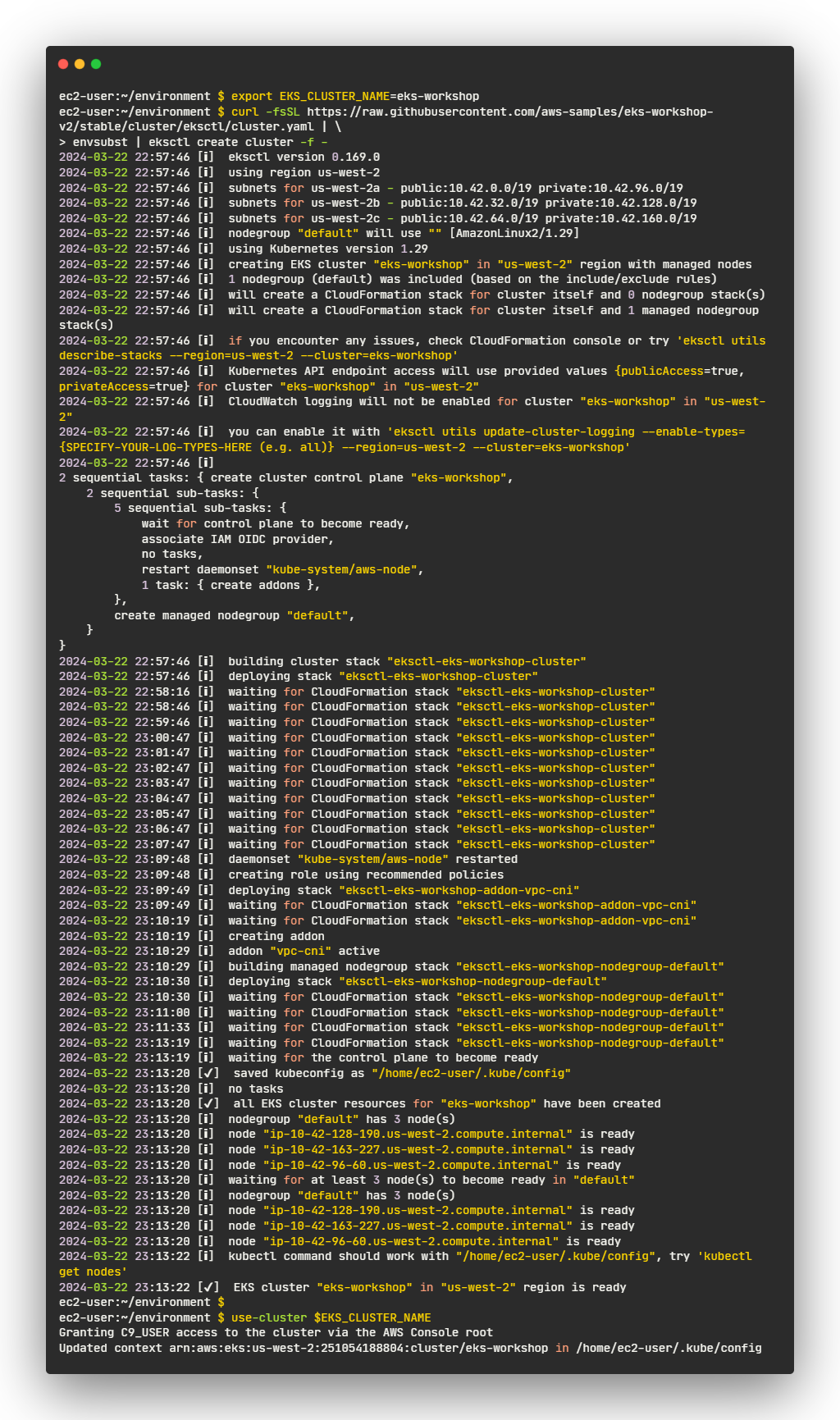Image resolution: width=840 pixels, height=1420 pixels.
Task: Click '1 task: { create addons },' line
Action: pyautogui.click(x=231, y=585)
